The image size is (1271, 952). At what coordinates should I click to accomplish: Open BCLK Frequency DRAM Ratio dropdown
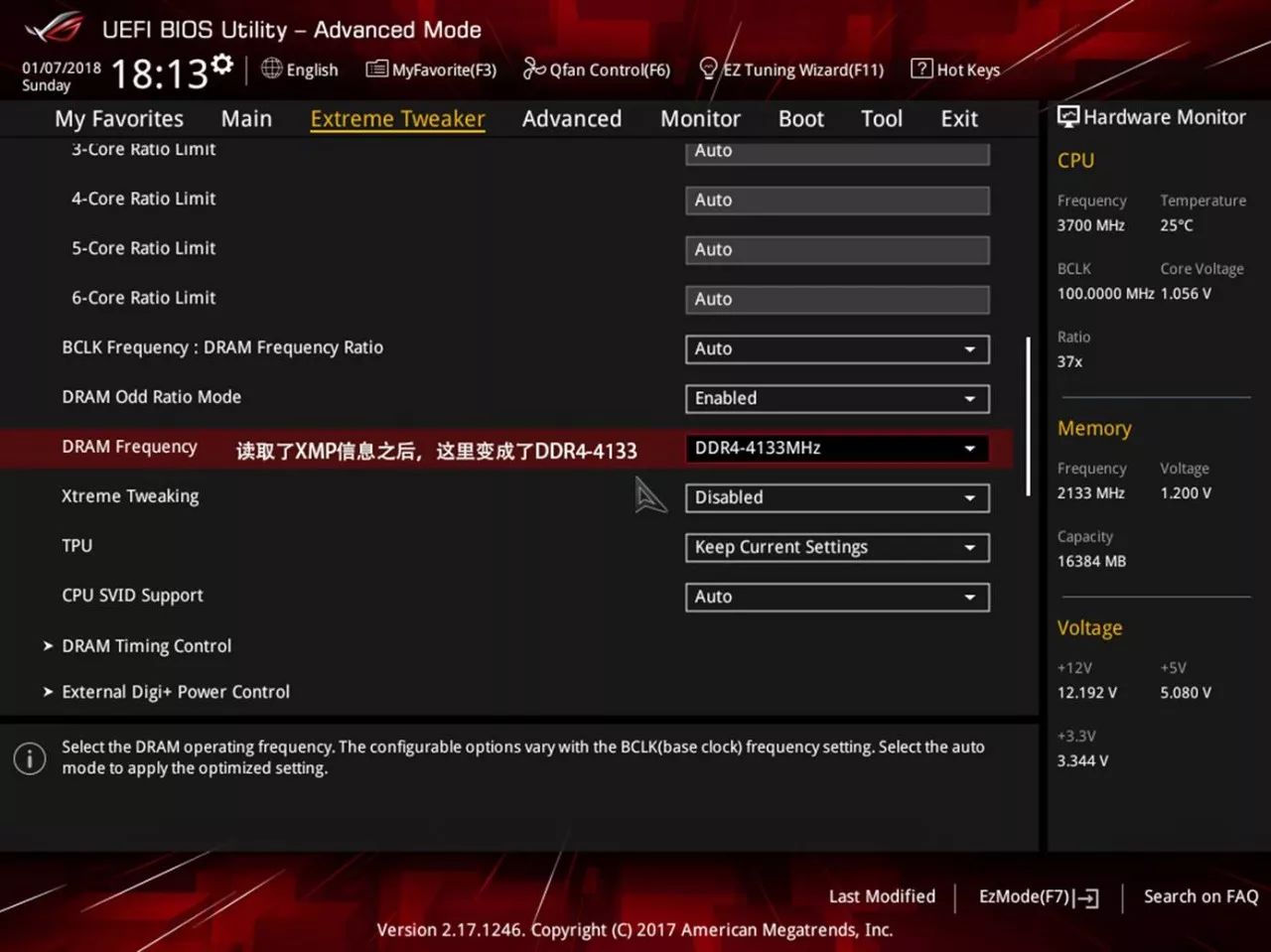837,348
